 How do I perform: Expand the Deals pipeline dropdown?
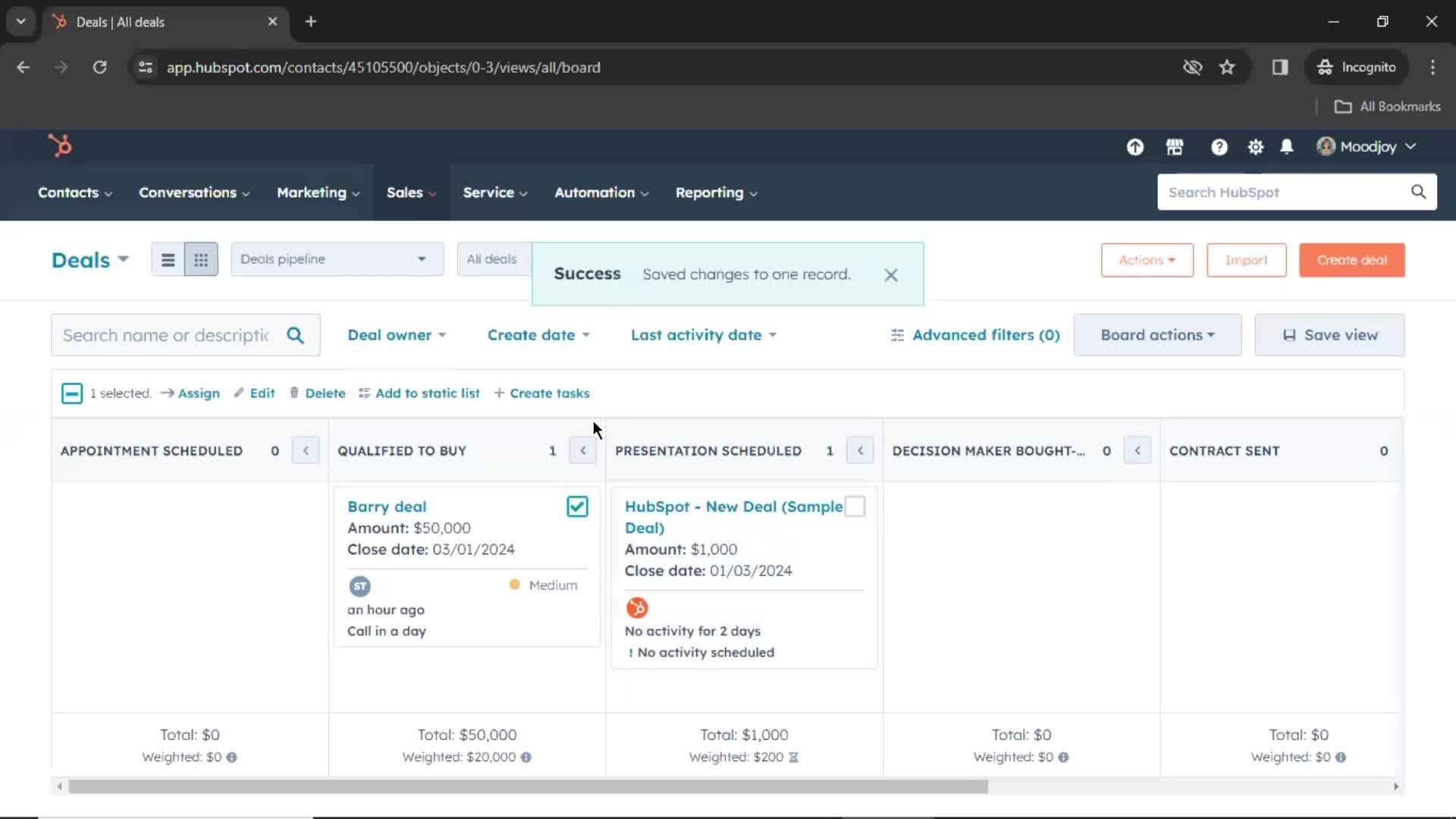334,259
